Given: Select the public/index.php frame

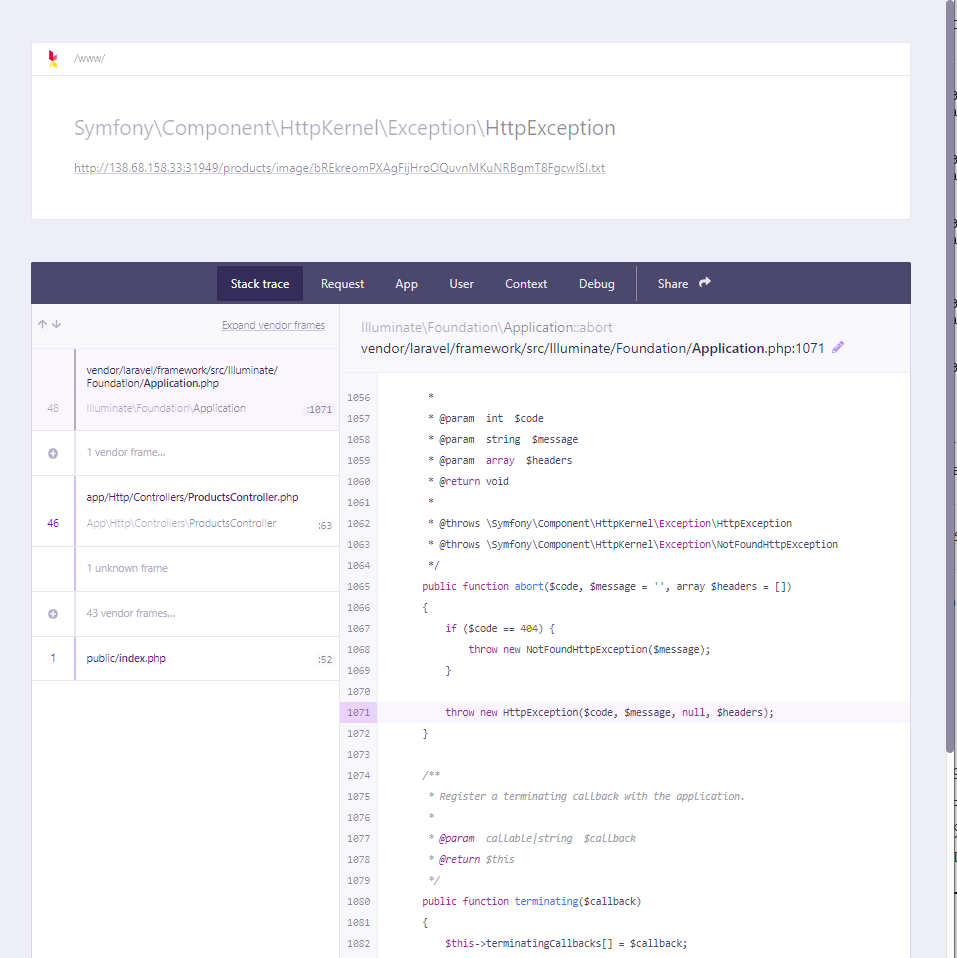Looking at the screenshot, I should point(186,659).
